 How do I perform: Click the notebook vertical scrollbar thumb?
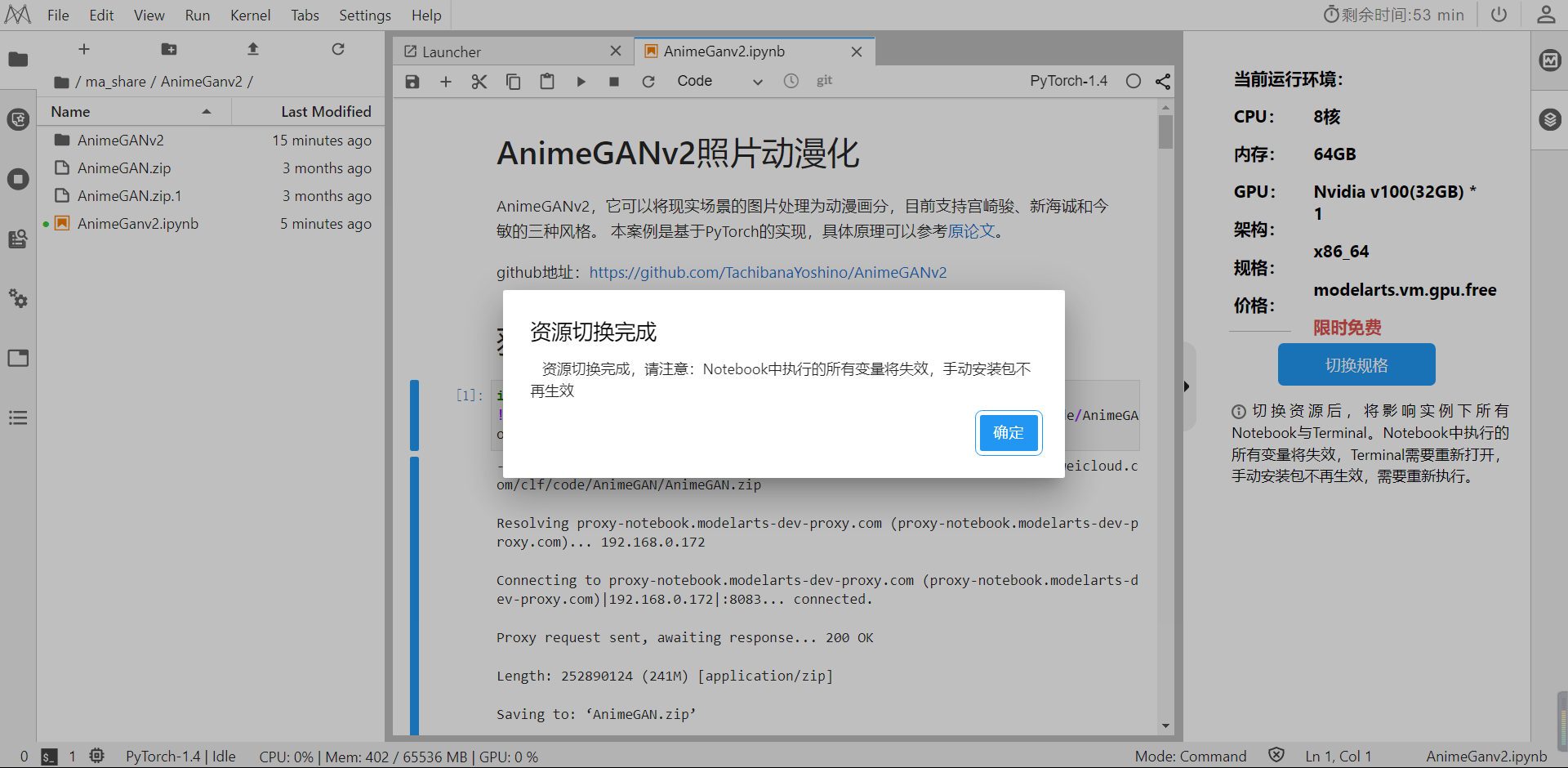point(1165,132)
